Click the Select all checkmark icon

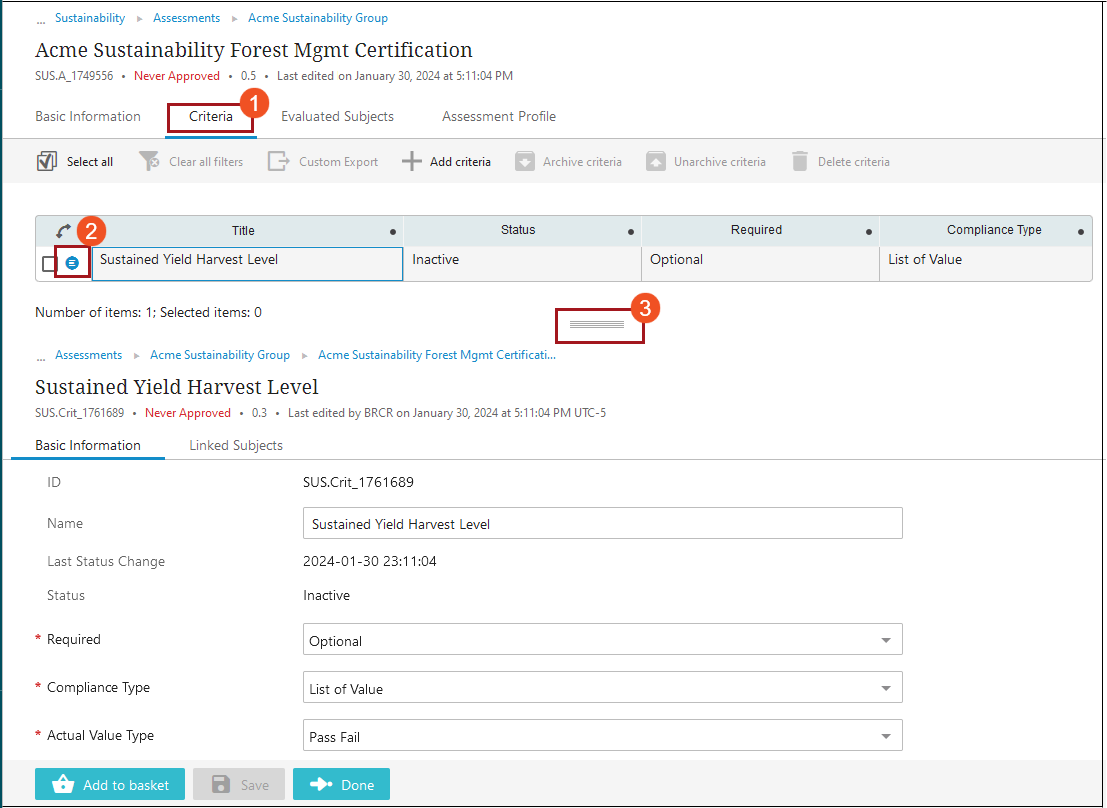click(x=47, y=161)
